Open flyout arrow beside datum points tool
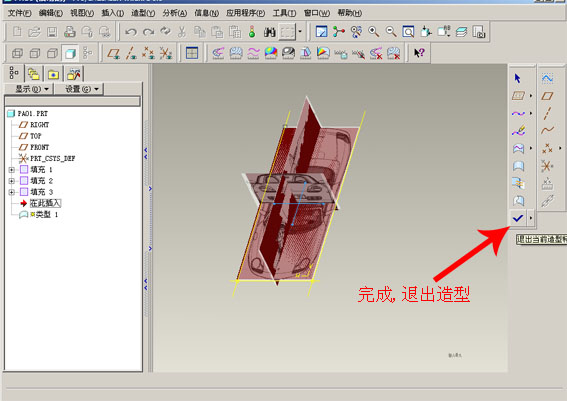567x401 pixels. (560, 148)
